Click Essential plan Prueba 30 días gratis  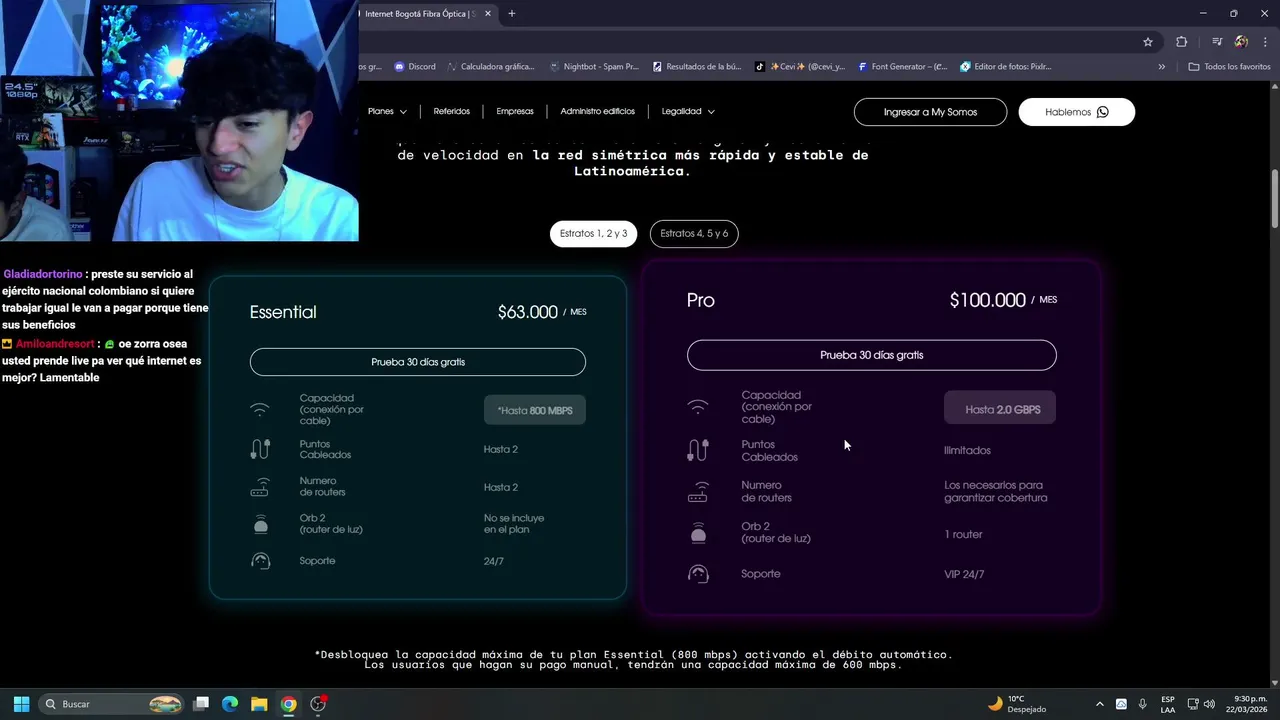tap(418, 362)
